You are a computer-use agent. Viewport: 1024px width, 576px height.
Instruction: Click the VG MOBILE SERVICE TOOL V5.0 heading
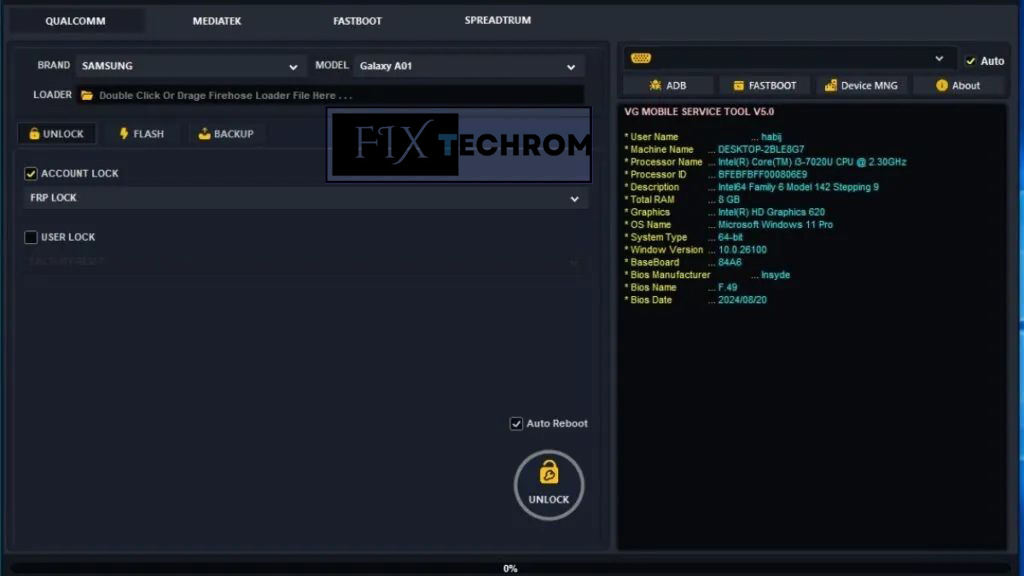click(699, 112)
